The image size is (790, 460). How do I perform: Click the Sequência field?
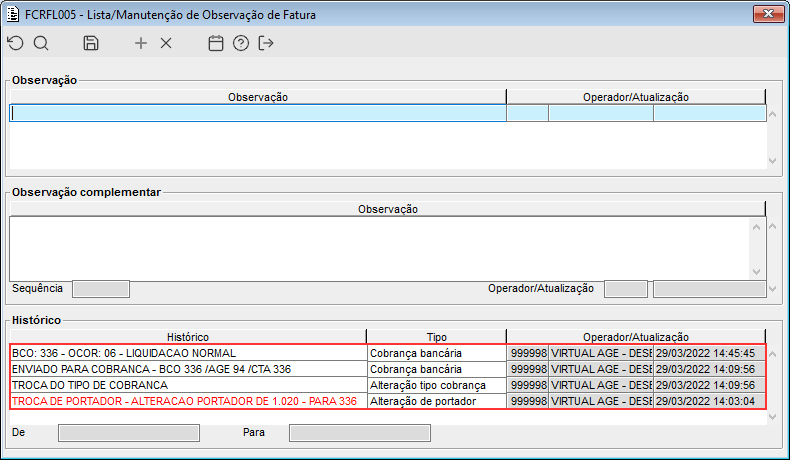click(101, 289)
